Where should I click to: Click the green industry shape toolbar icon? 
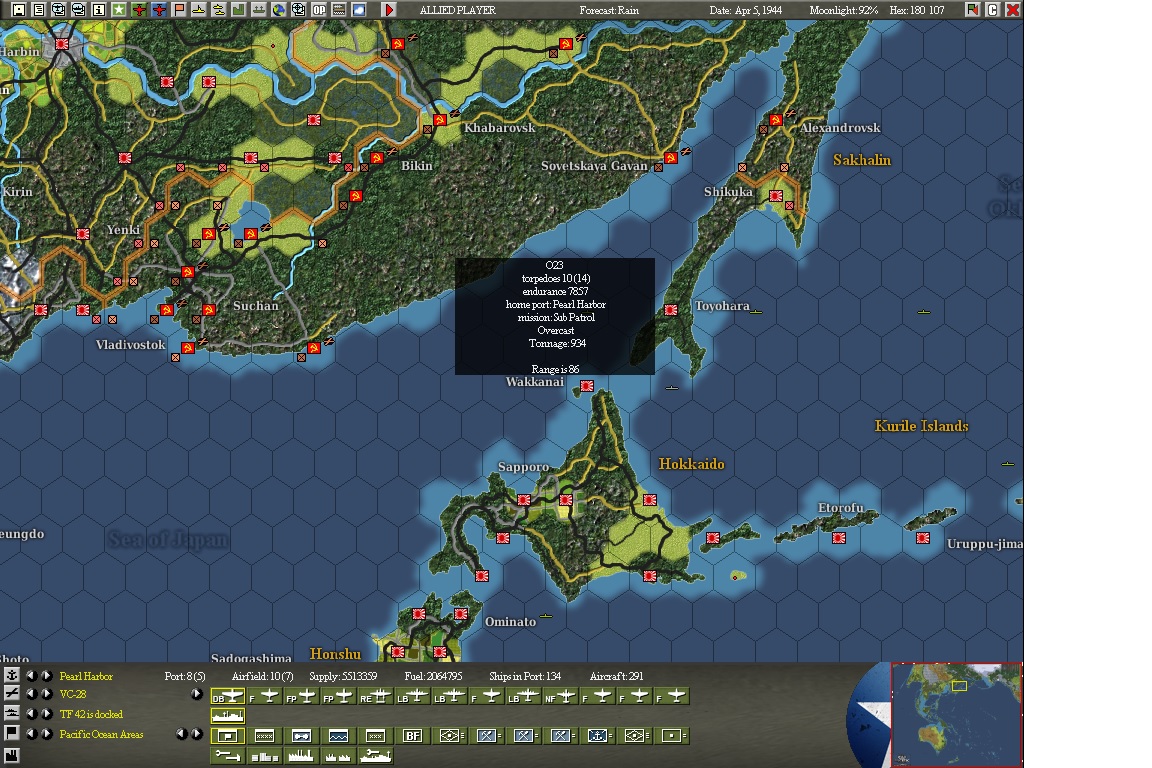(239, 10)
